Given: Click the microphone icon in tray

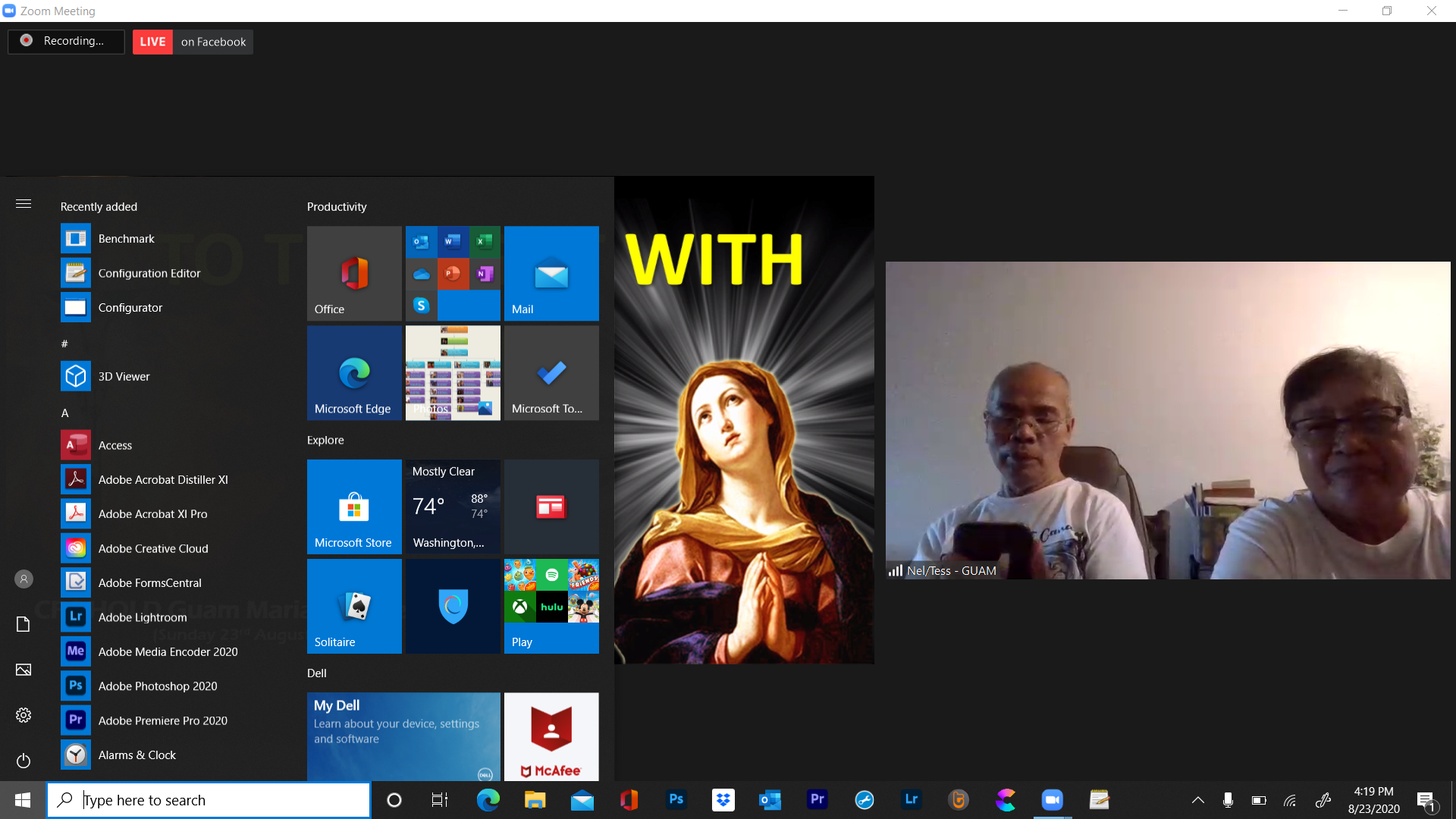Looking at the screenshot, I should [x=1228, y=800].
